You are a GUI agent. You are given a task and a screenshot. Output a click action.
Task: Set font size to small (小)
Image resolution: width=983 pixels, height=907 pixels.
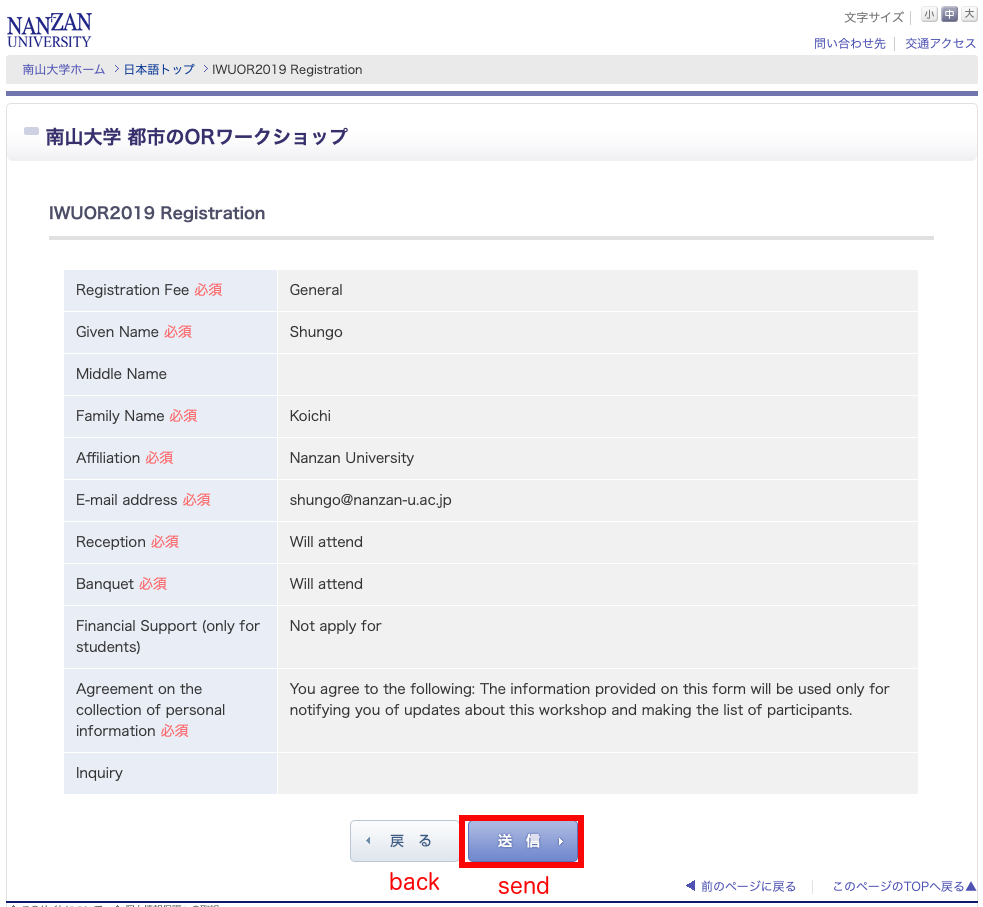pos(929,14)
